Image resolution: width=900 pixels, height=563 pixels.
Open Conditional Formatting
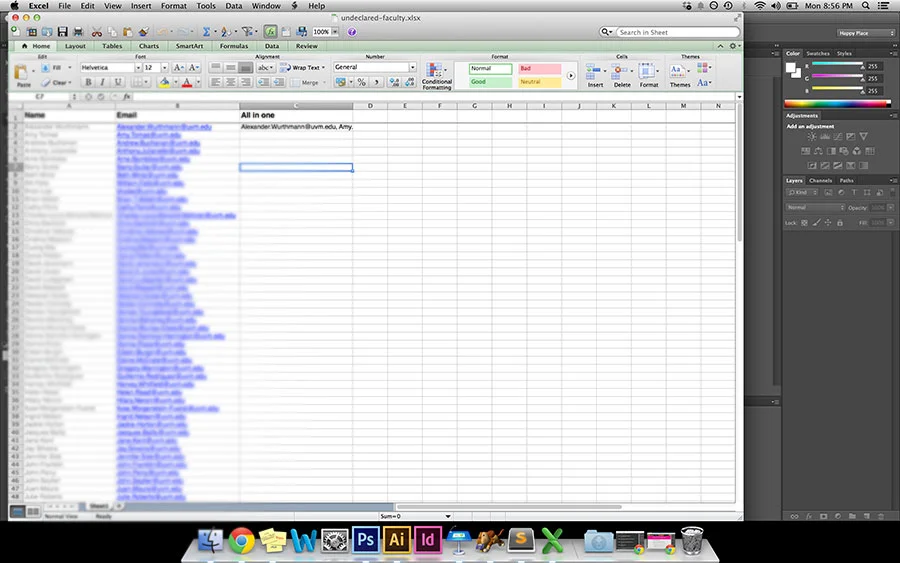(x=436, y=76)
